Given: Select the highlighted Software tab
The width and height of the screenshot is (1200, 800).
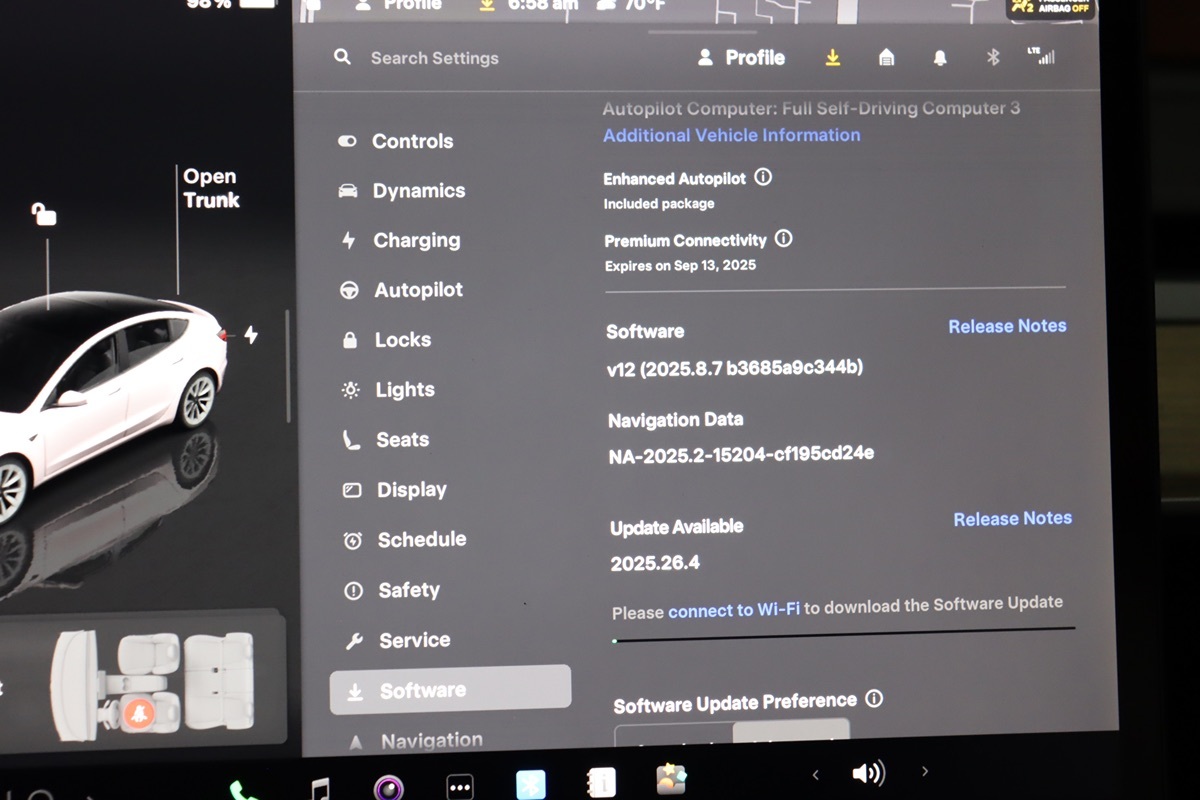Looking at the screenshot, I should coord(450,690).
